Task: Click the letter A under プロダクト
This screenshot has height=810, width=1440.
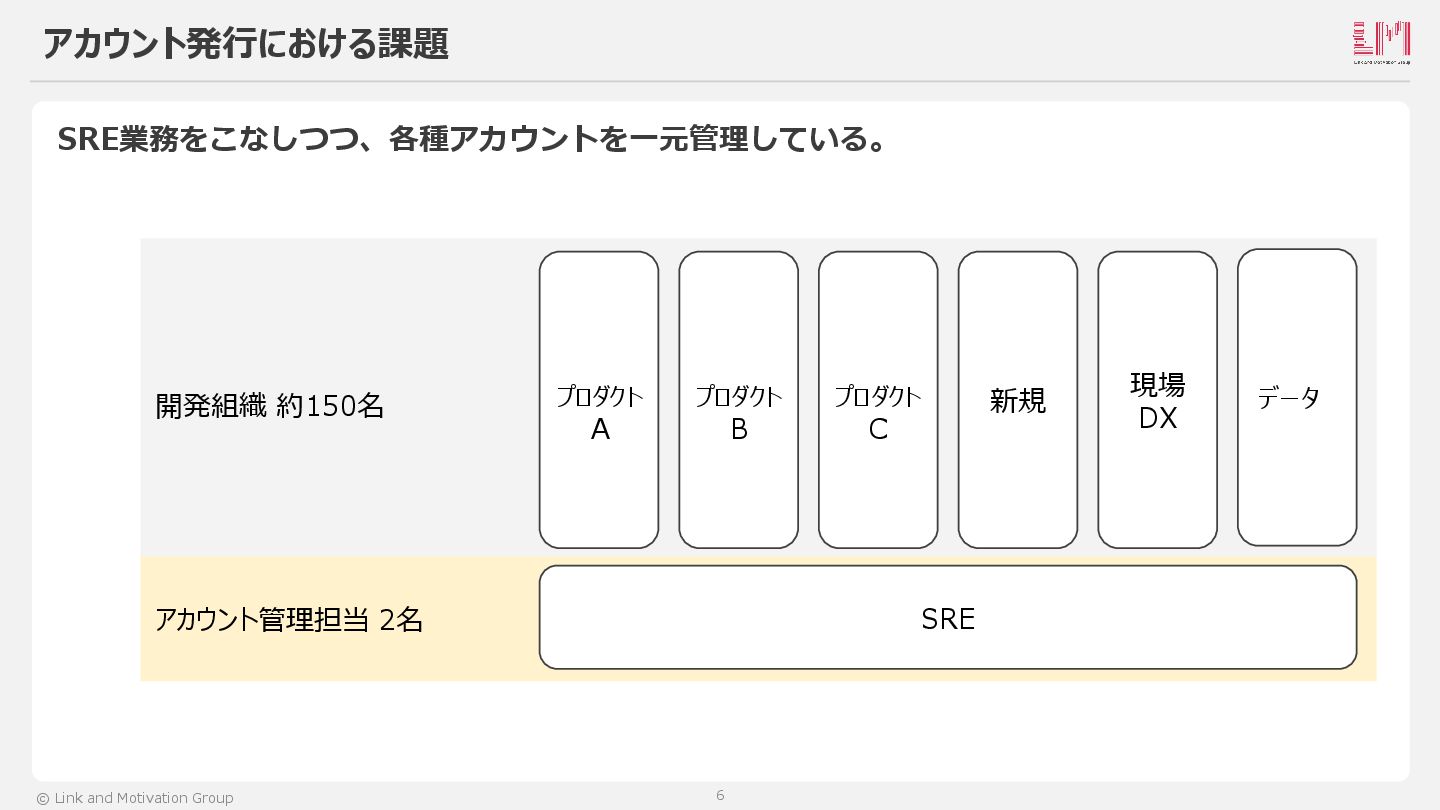Action: (x=600, y=430)
